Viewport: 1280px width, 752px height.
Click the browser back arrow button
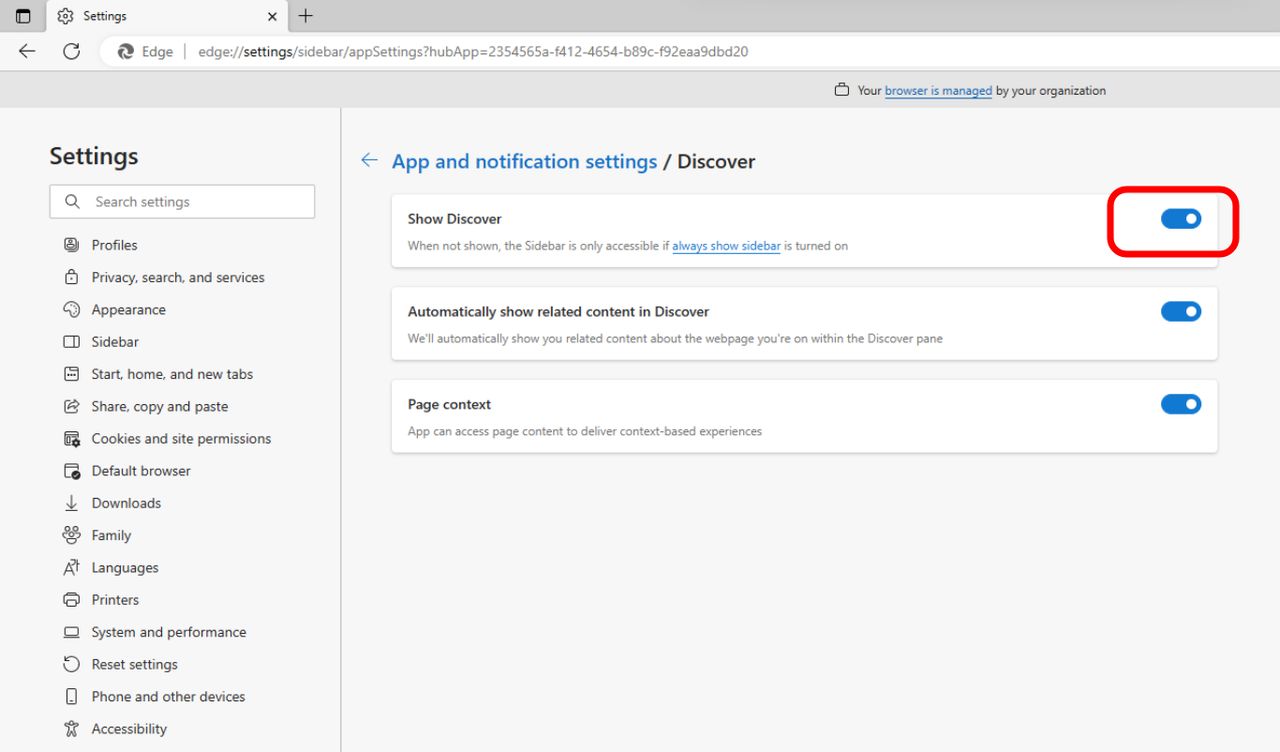[27, 51]
